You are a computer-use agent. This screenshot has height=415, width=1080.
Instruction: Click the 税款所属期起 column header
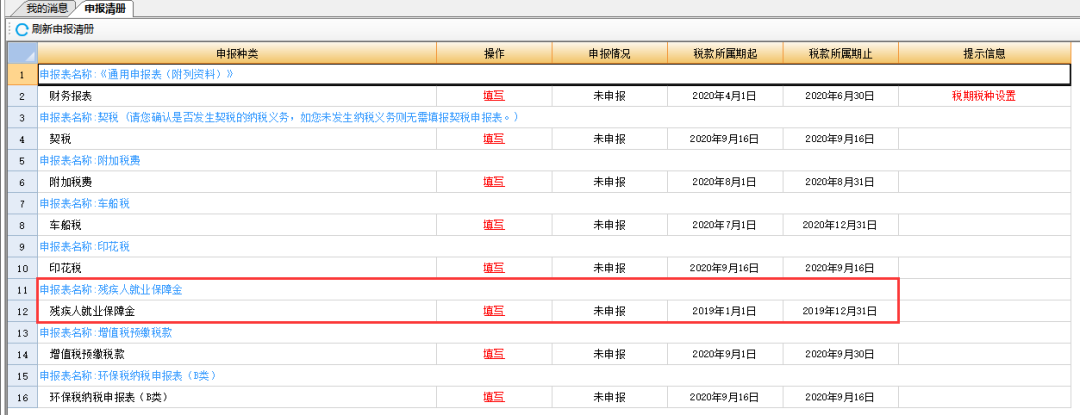(x=725, y=53)
